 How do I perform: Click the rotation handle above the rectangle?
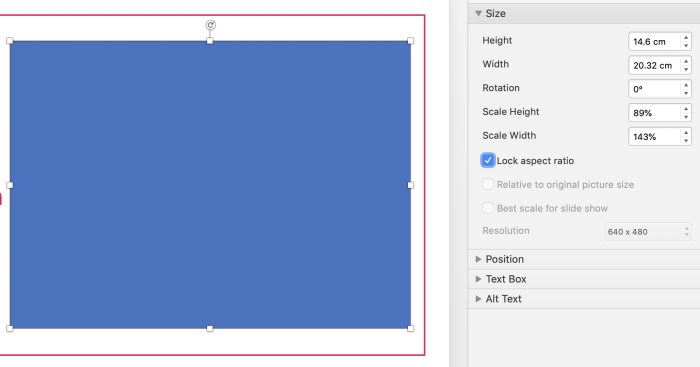click(x=210, y=25)
